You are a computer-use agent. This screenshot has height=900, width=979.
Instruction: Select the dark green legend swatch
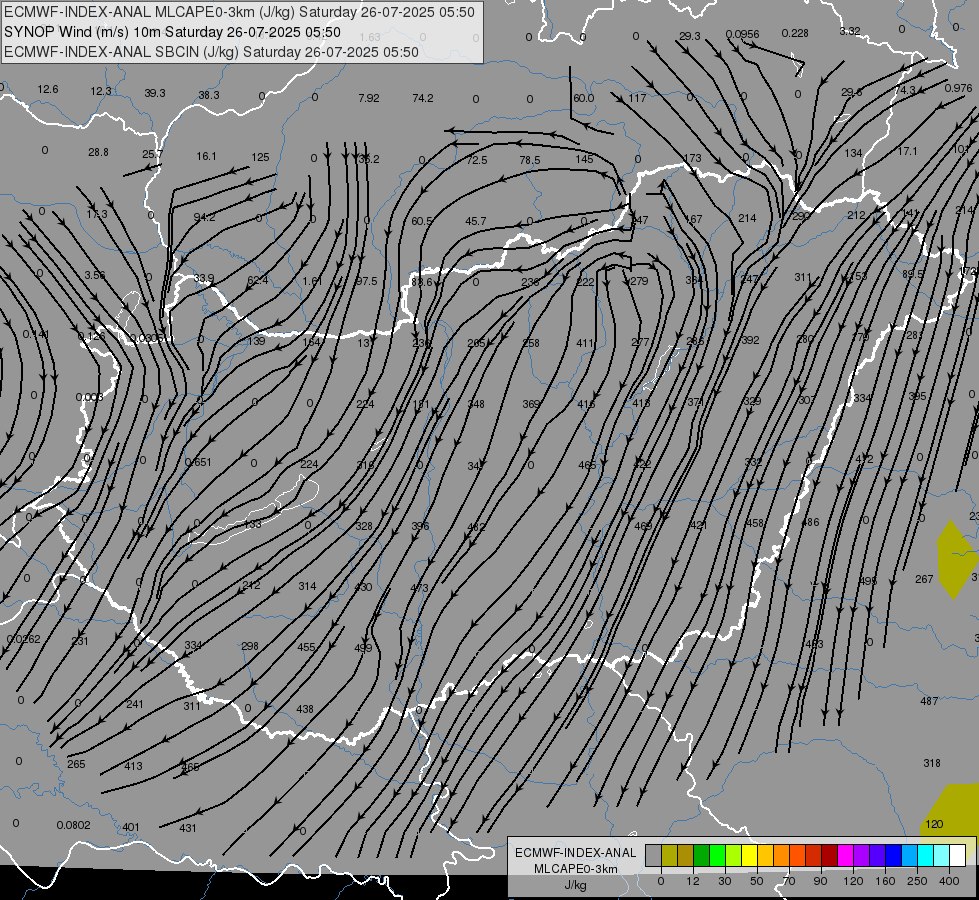[x=702, y=855]
